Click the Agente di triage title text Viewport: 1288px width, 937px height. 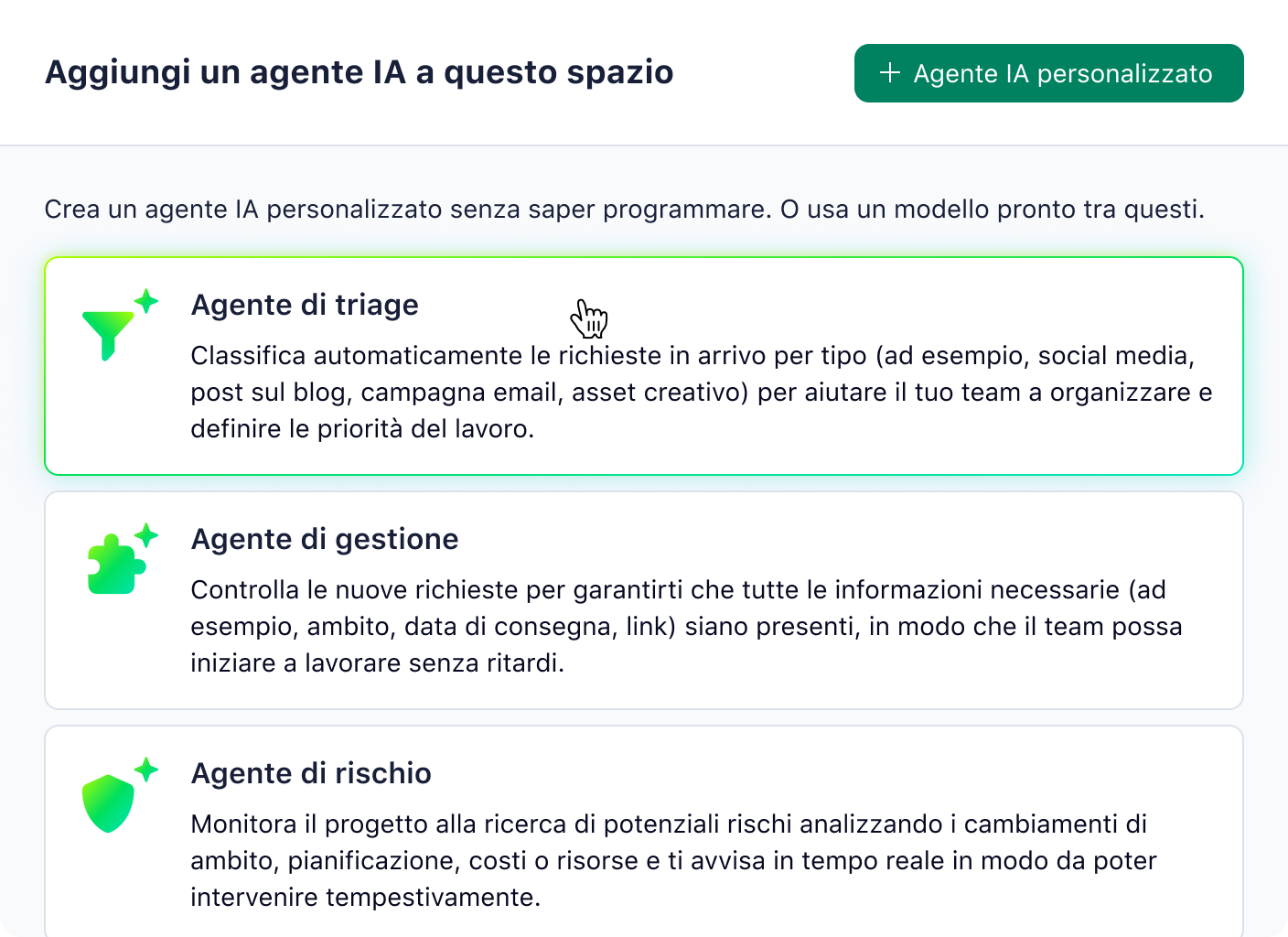[x=305, y=305]
